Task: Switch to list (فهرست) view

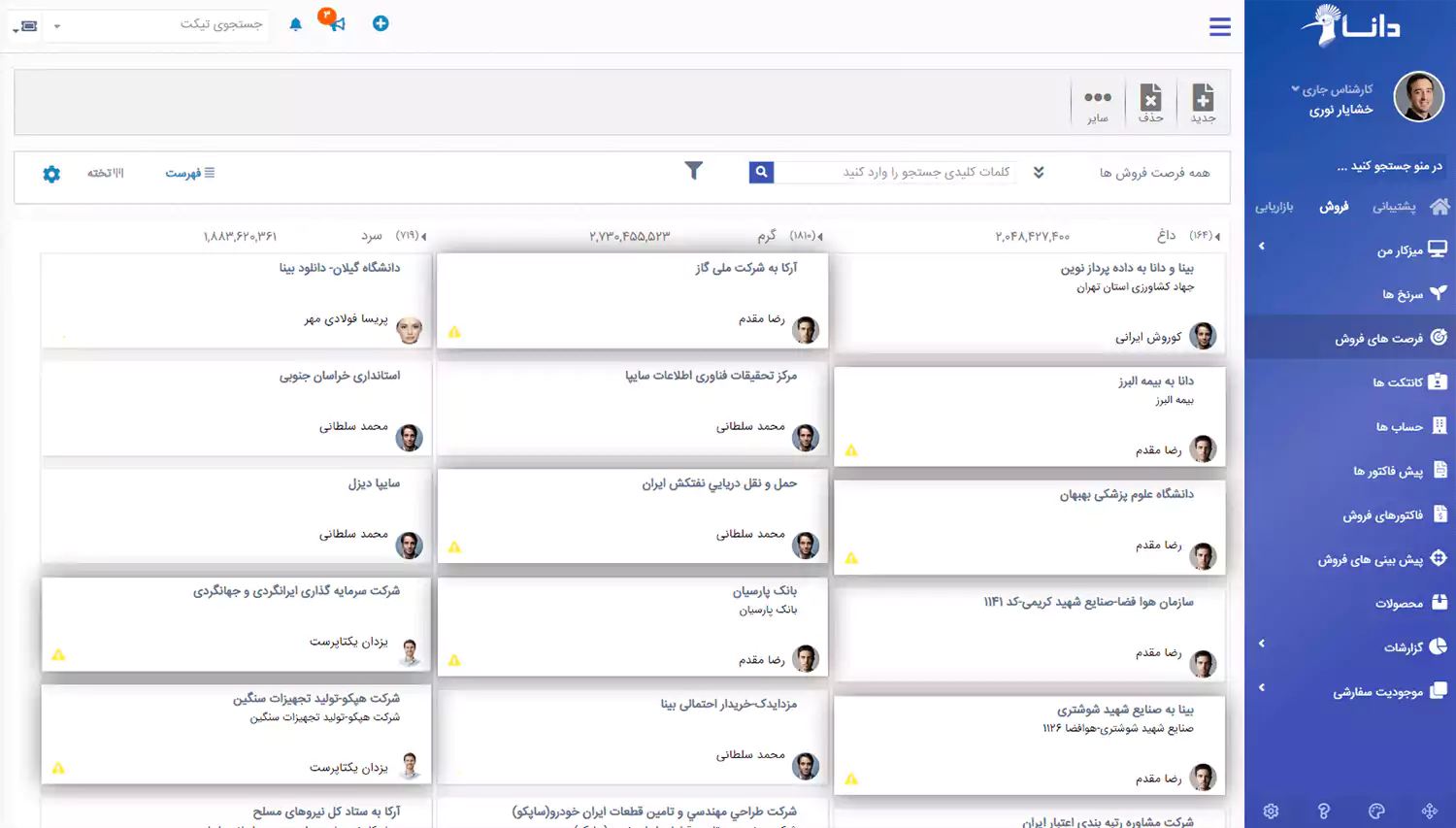Action: (x=189, y=173)
